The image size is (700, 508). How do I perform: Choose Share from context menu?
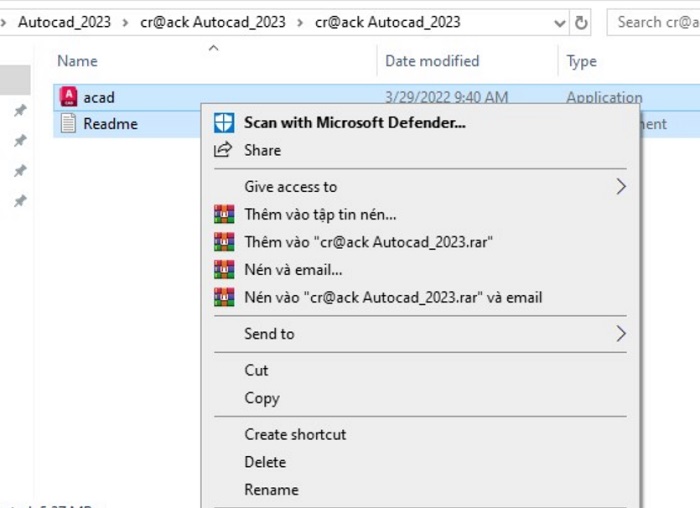click(x=421, y=150)
